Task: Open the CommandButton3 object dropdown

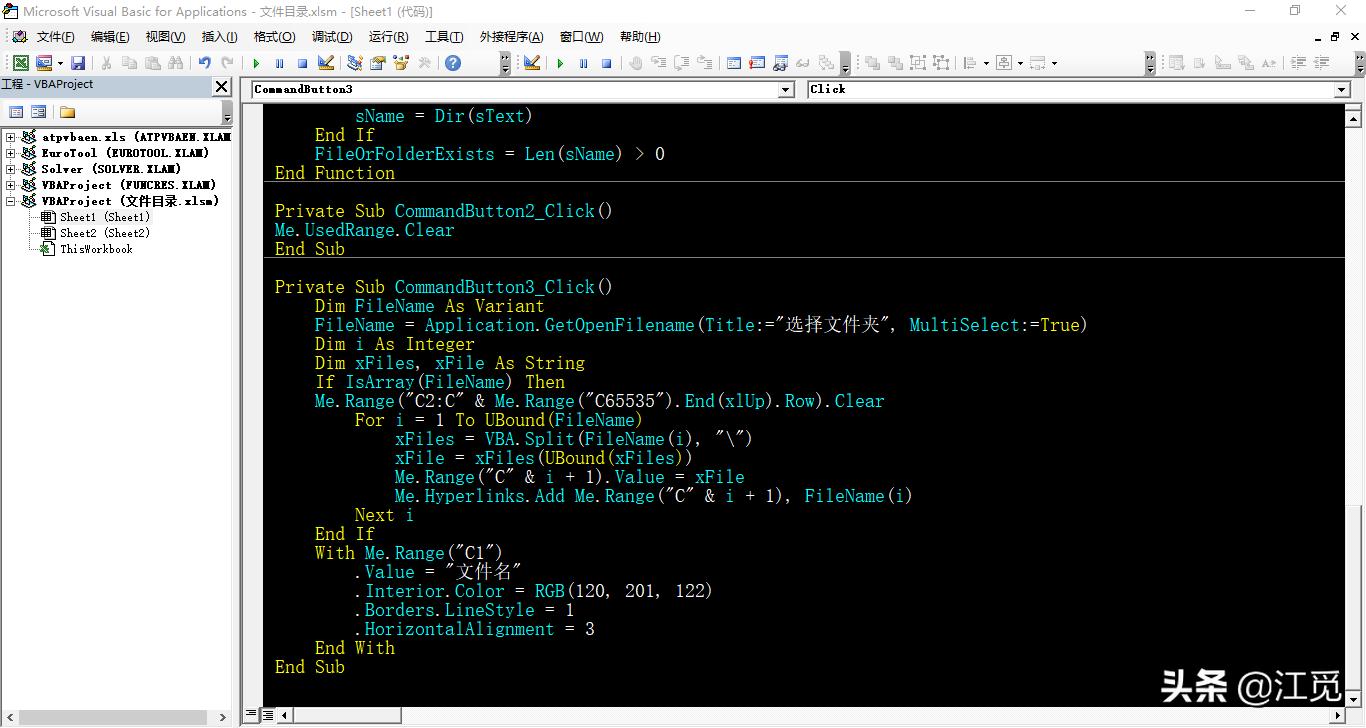Action: 785,90
